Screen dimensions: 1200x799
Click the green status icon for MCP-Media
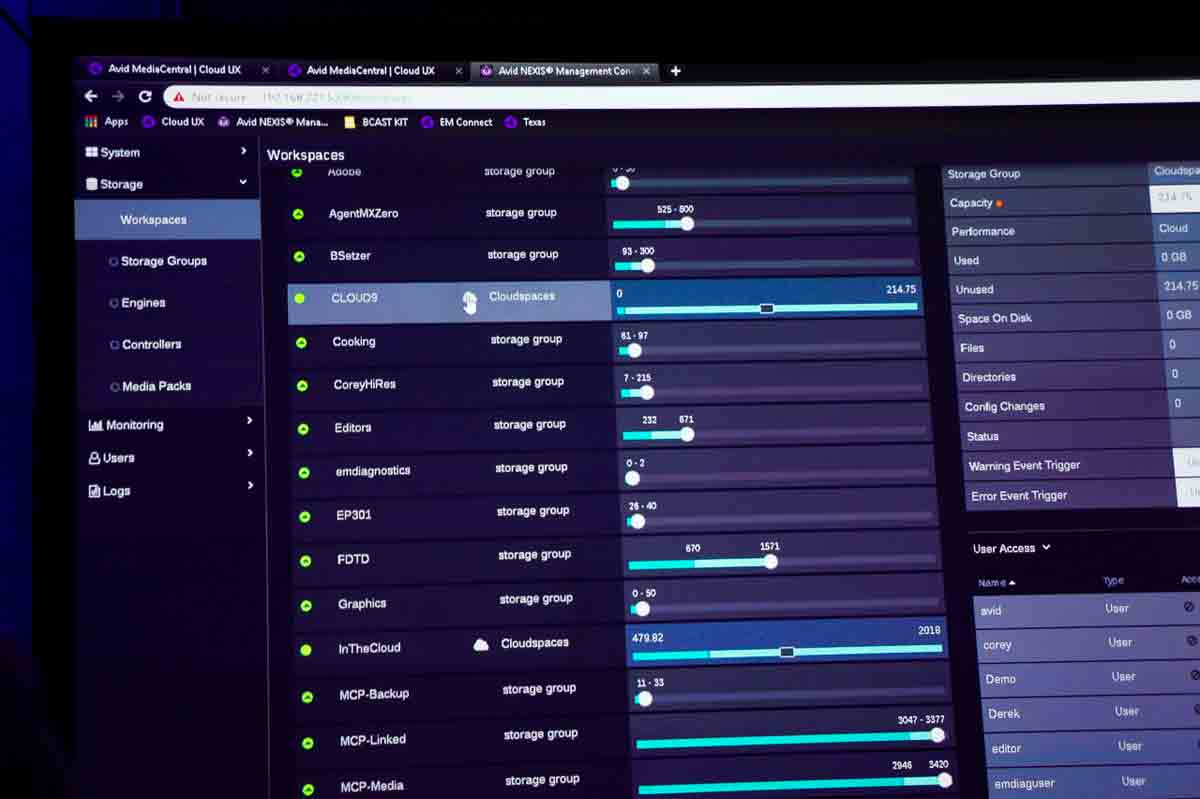click(x=309, y=787)
